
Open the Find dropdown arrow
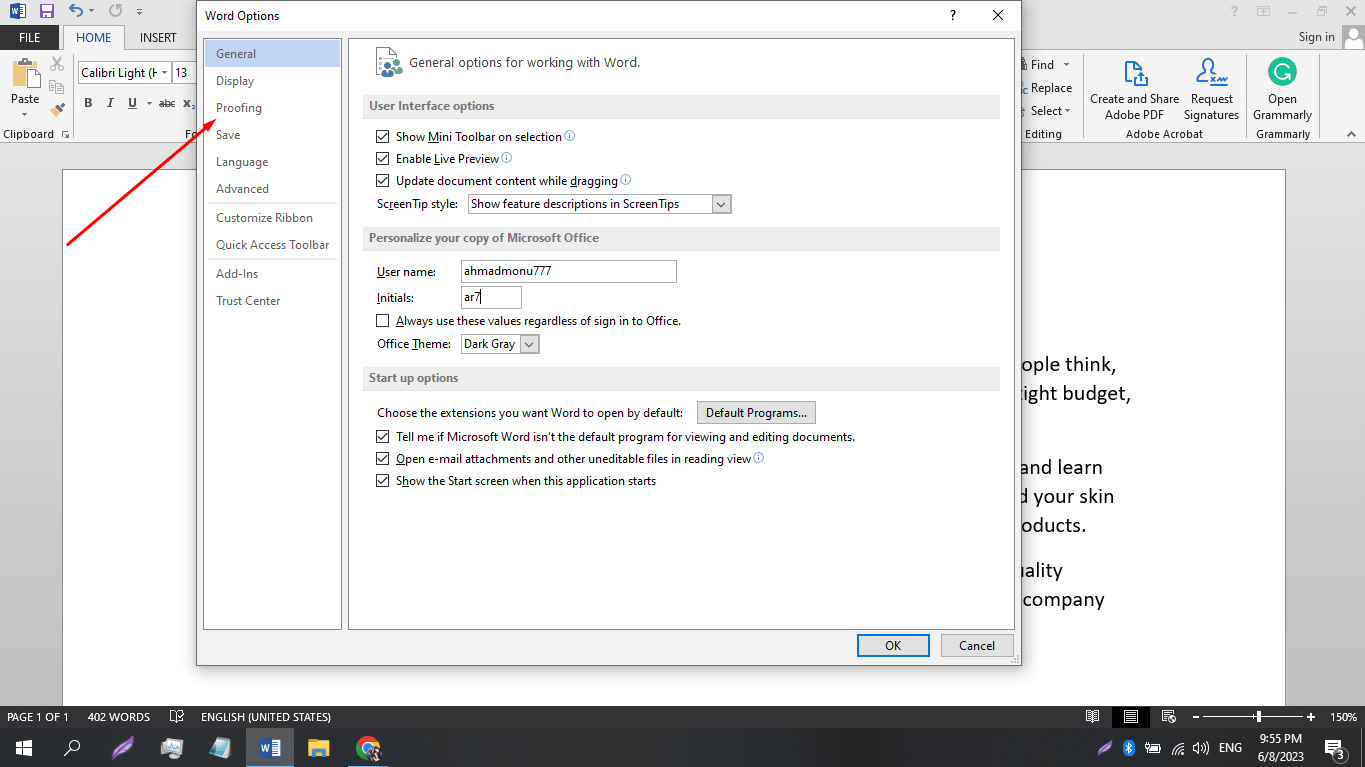pos(1066,65)
